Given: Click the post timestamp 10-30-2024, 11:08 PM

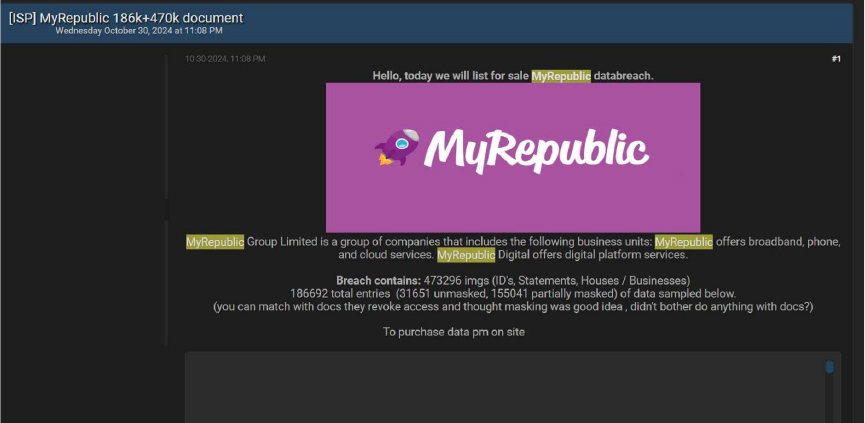Looking at the screenshot, I should [x=225, y=58].
